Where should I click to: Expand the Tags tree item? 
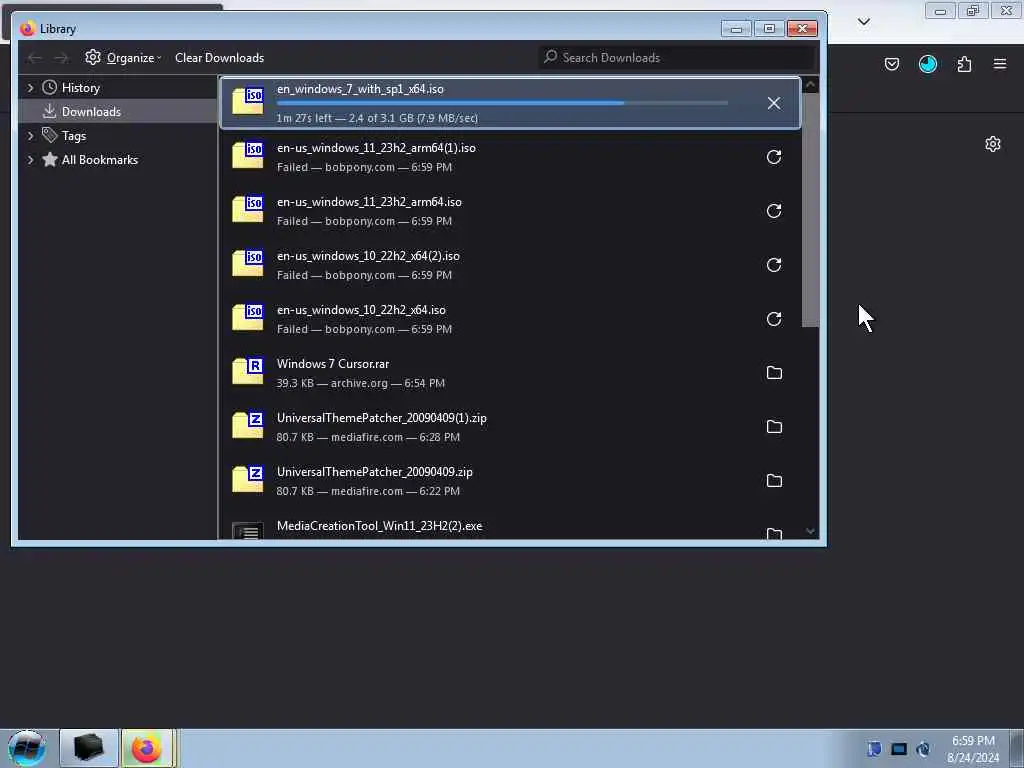pyautogui.click(x=30, y=136)
